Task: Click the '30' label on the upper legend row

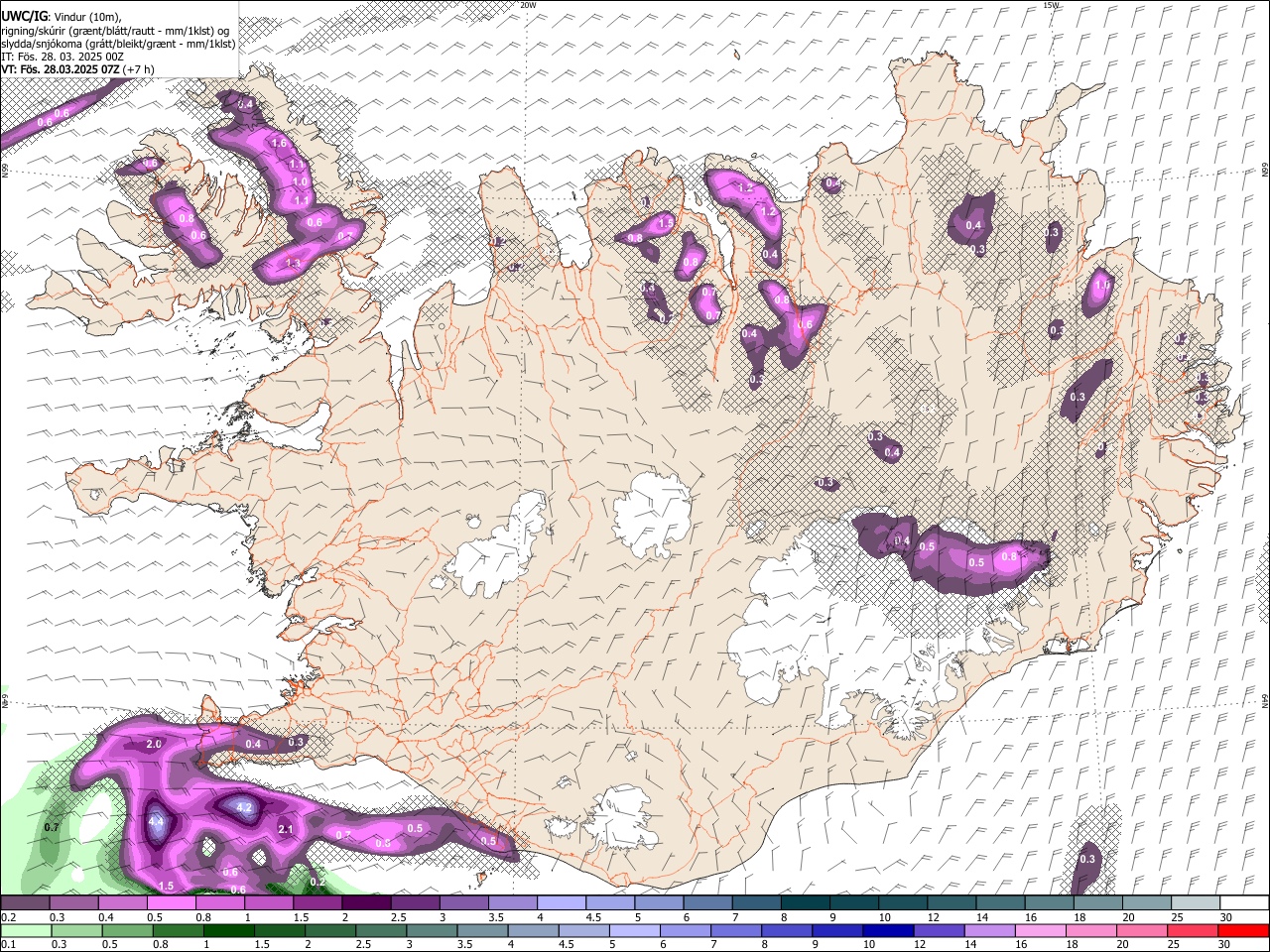Action: pyautogui.click(x=1224, y=917)
